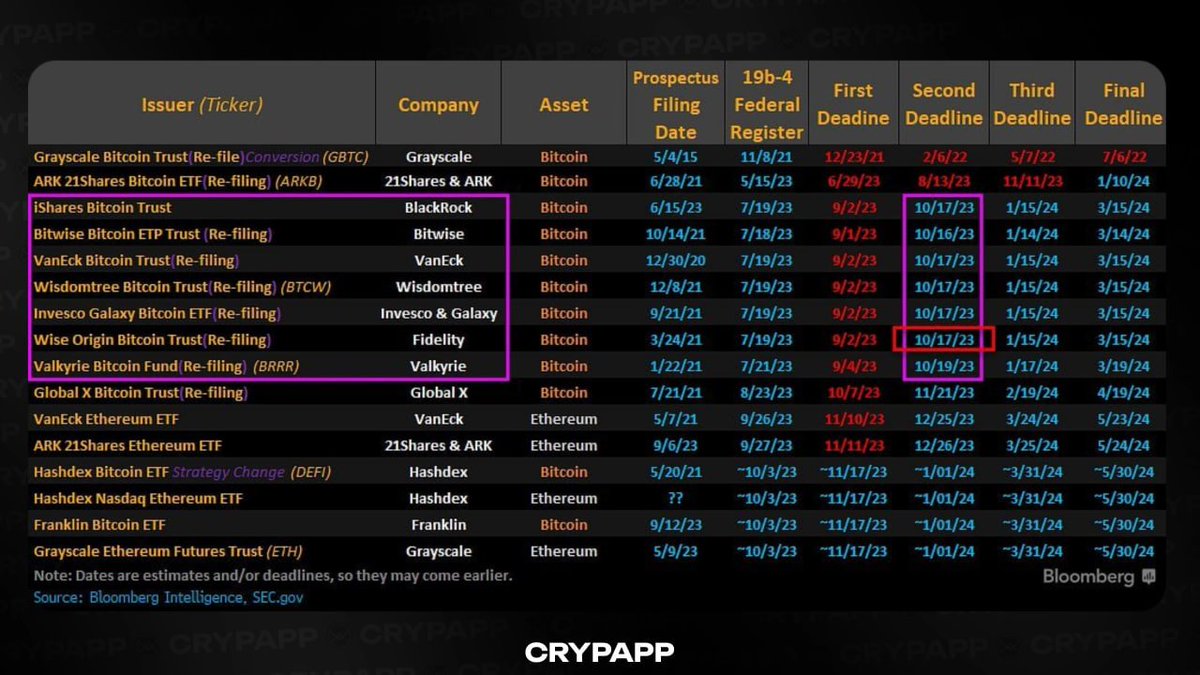Viewport: 1200px width, 675px height.
Task: Select Wise Origin Bitcoin Trust issuer
Action: [x=151, y=340]
